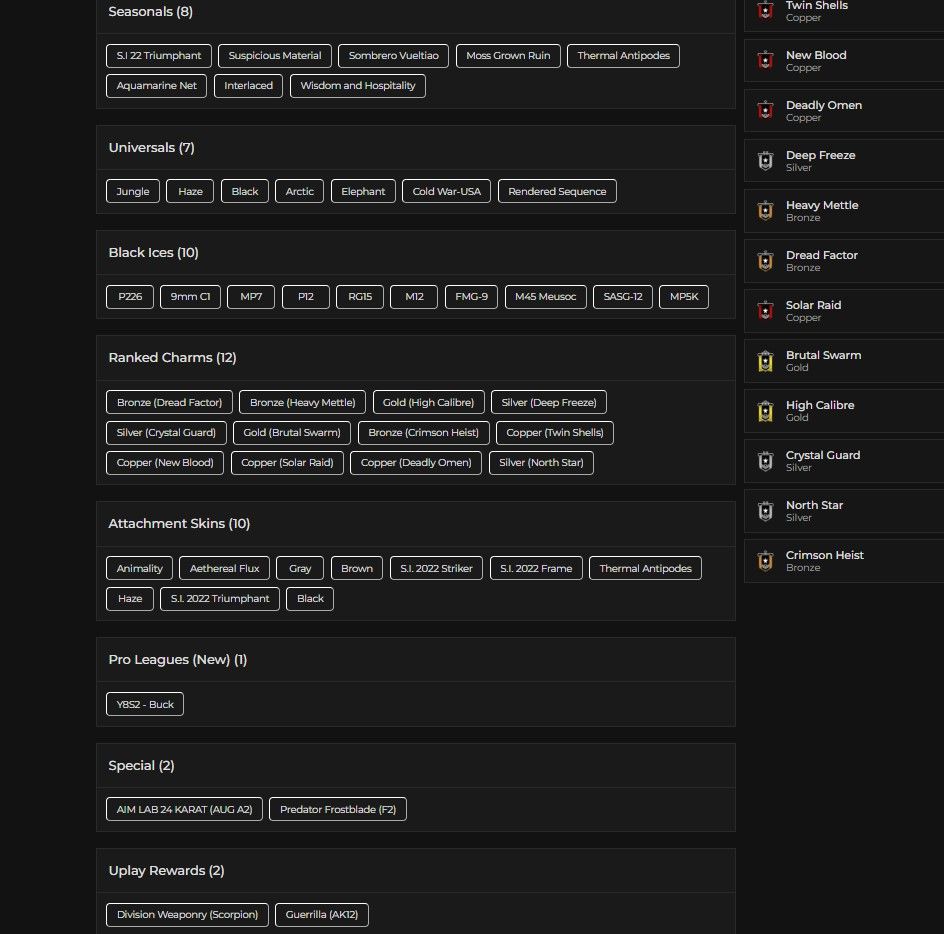Image resolution: width=944 pixels, height=934 pixels.
Task: Click the Y8S2 - Buck pro league tag
Action: click(x=145, y=704)
